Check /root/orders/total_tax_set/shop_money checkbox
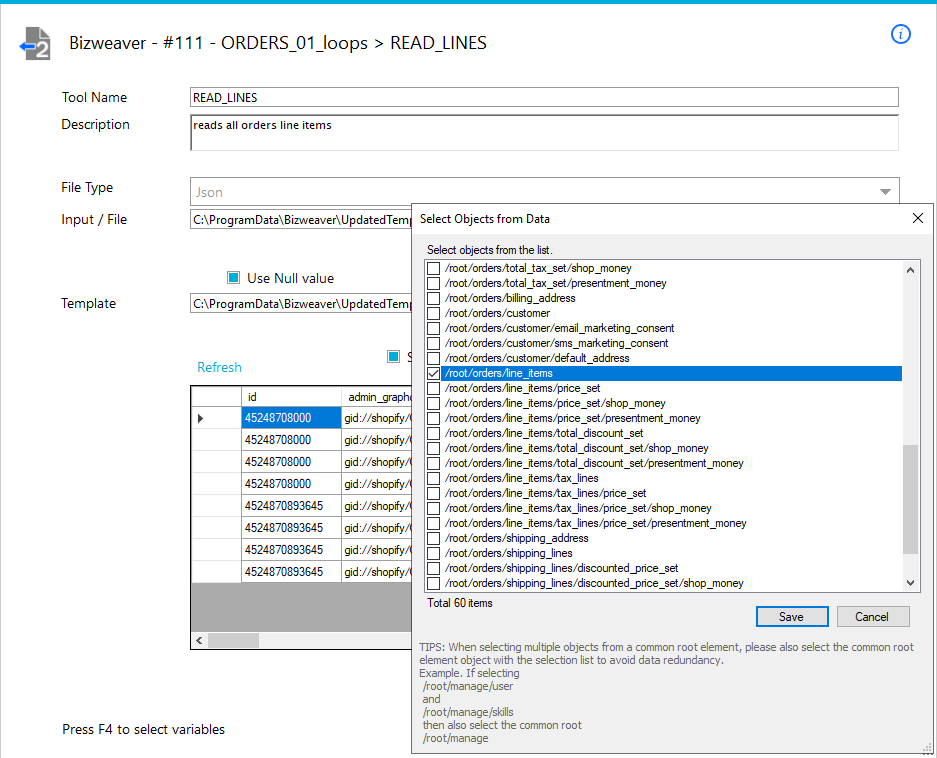The height and width of the screenshot is (758, 937). 434,268
